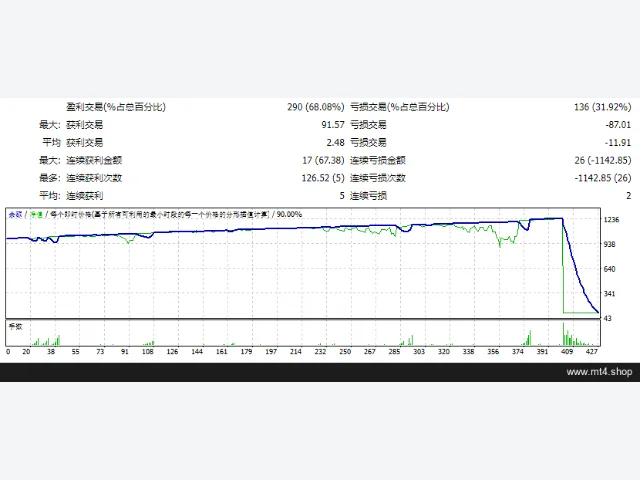
Task: Select the average loss trade value -11.91
Action: coord(618,142)
